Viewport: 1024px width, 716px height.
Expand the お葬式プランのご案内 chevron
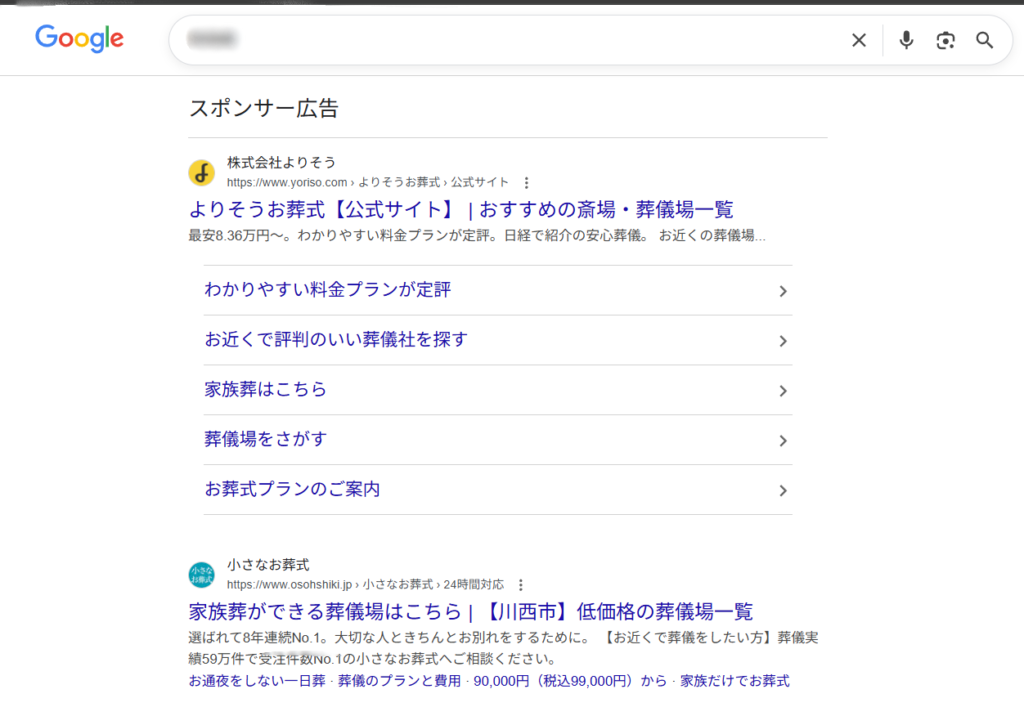pos(783,489)
